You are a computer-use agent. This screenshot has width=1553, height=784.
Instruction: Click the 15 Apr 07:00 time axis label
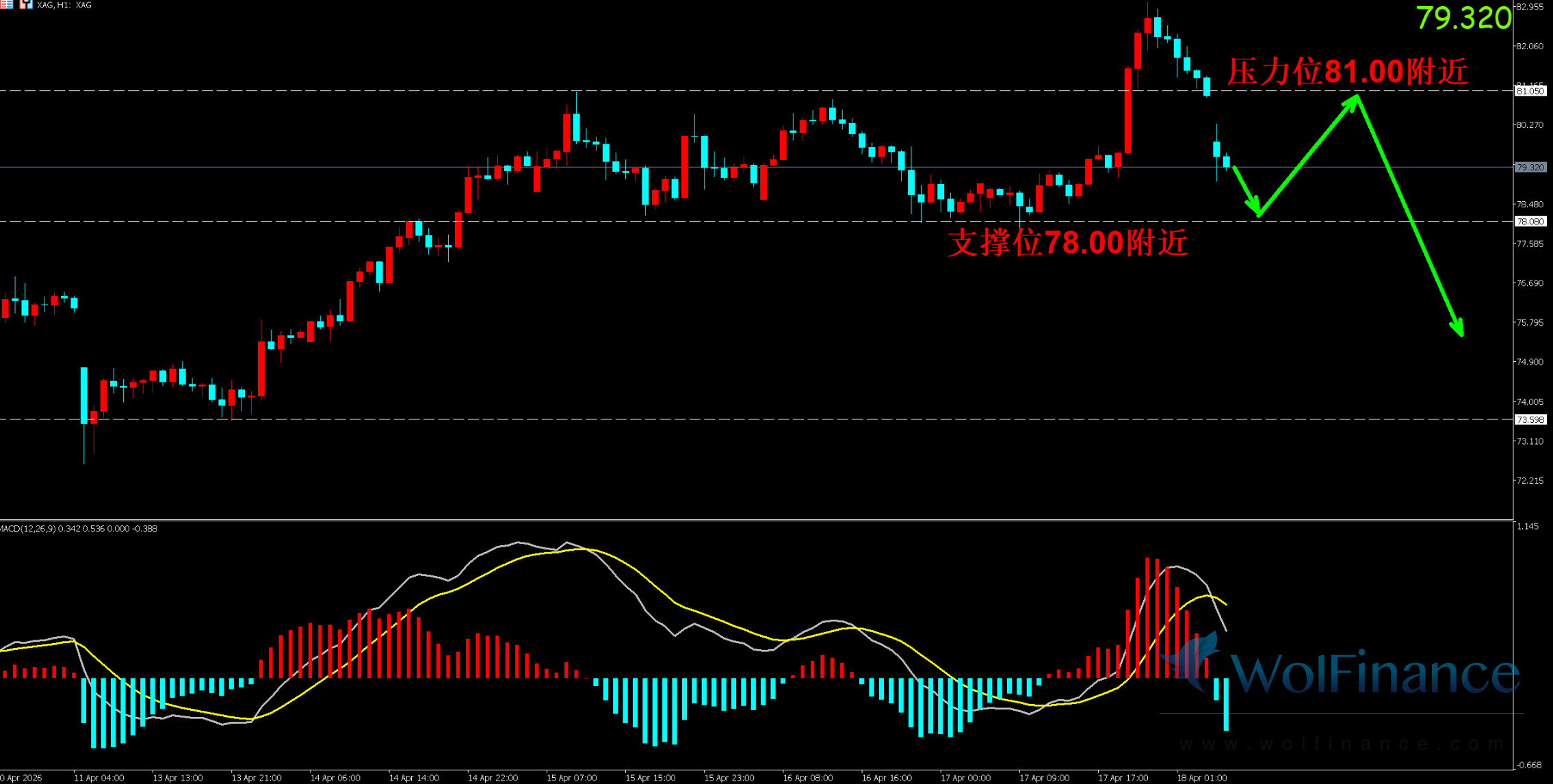coord(571,778)
